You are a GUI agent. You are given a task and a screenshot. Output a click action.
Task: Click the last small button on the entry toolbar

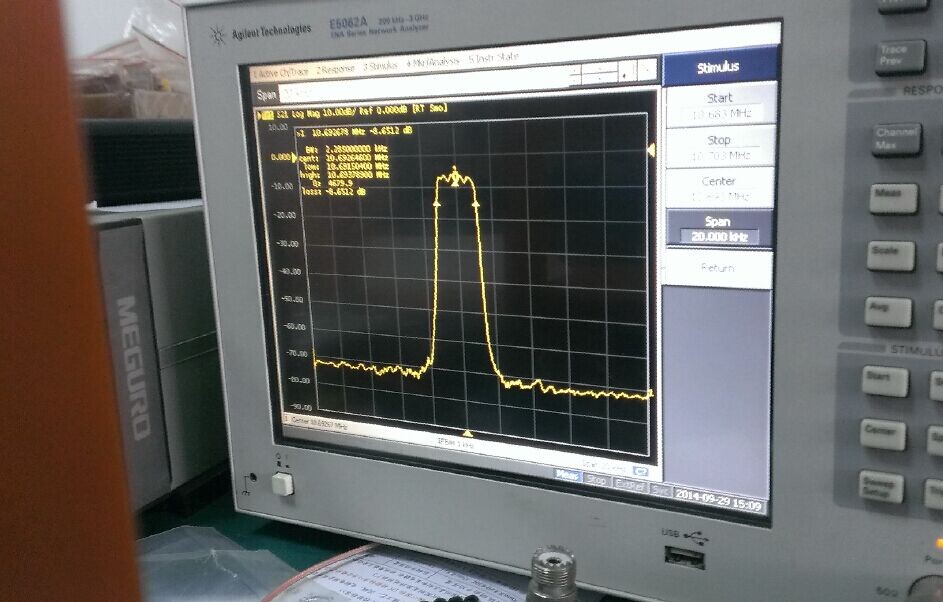tap(647, 70)
